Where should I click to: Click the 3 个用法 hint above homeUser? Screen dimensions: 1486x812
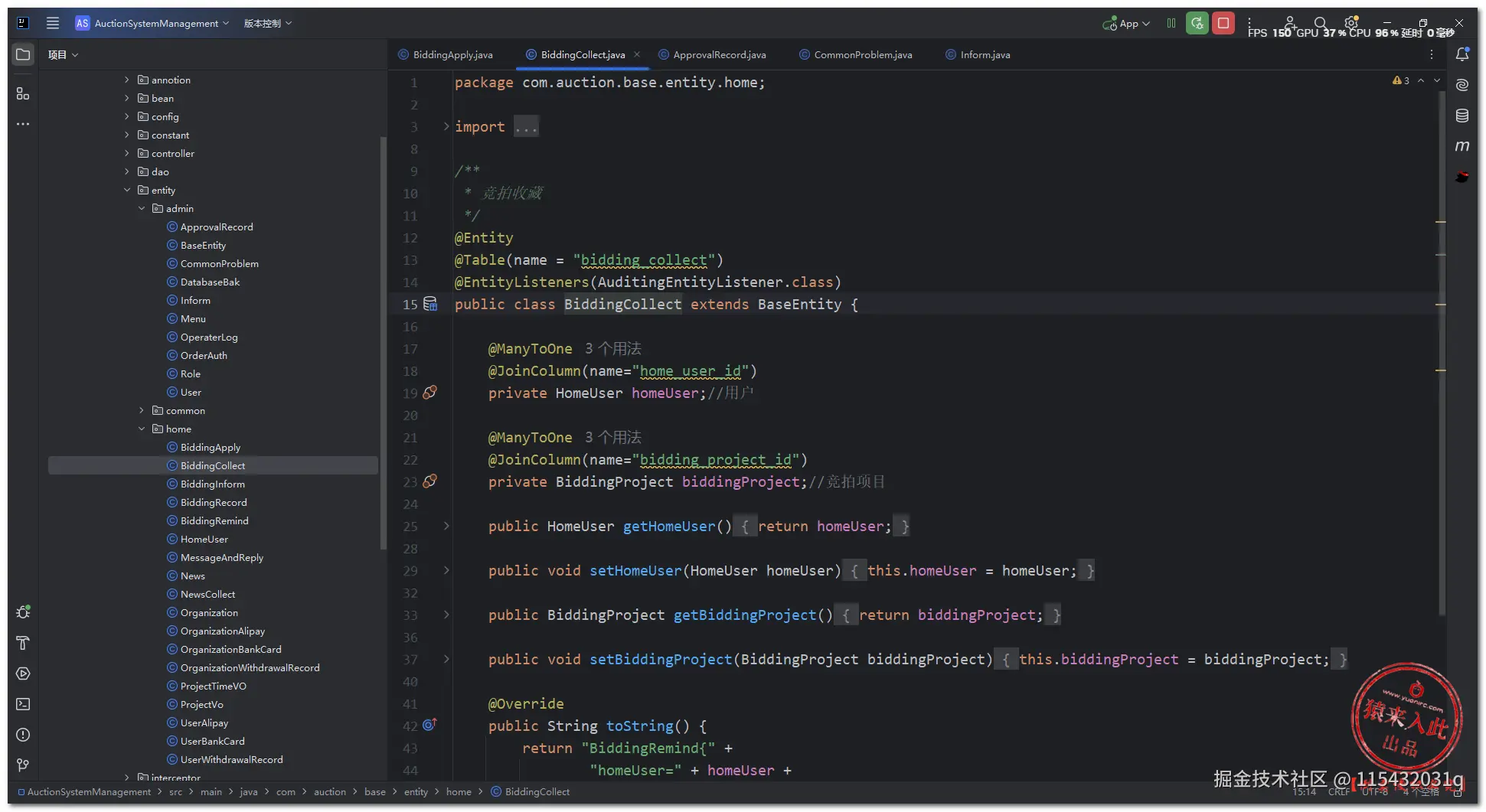coord(613,348)
